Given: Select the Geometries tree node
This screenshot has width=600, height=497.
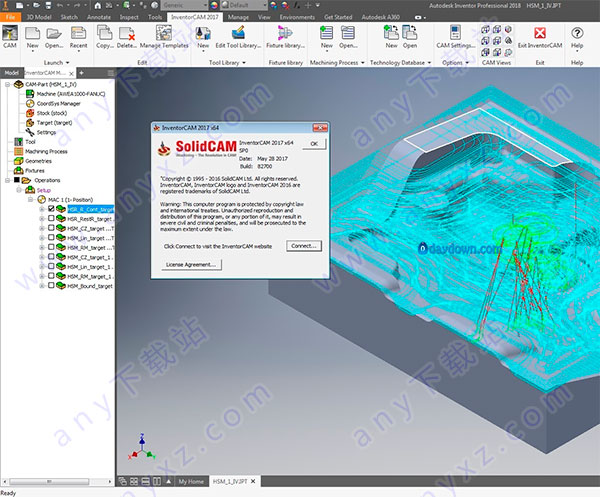Looking at the screenshot, I should [38, 161].
